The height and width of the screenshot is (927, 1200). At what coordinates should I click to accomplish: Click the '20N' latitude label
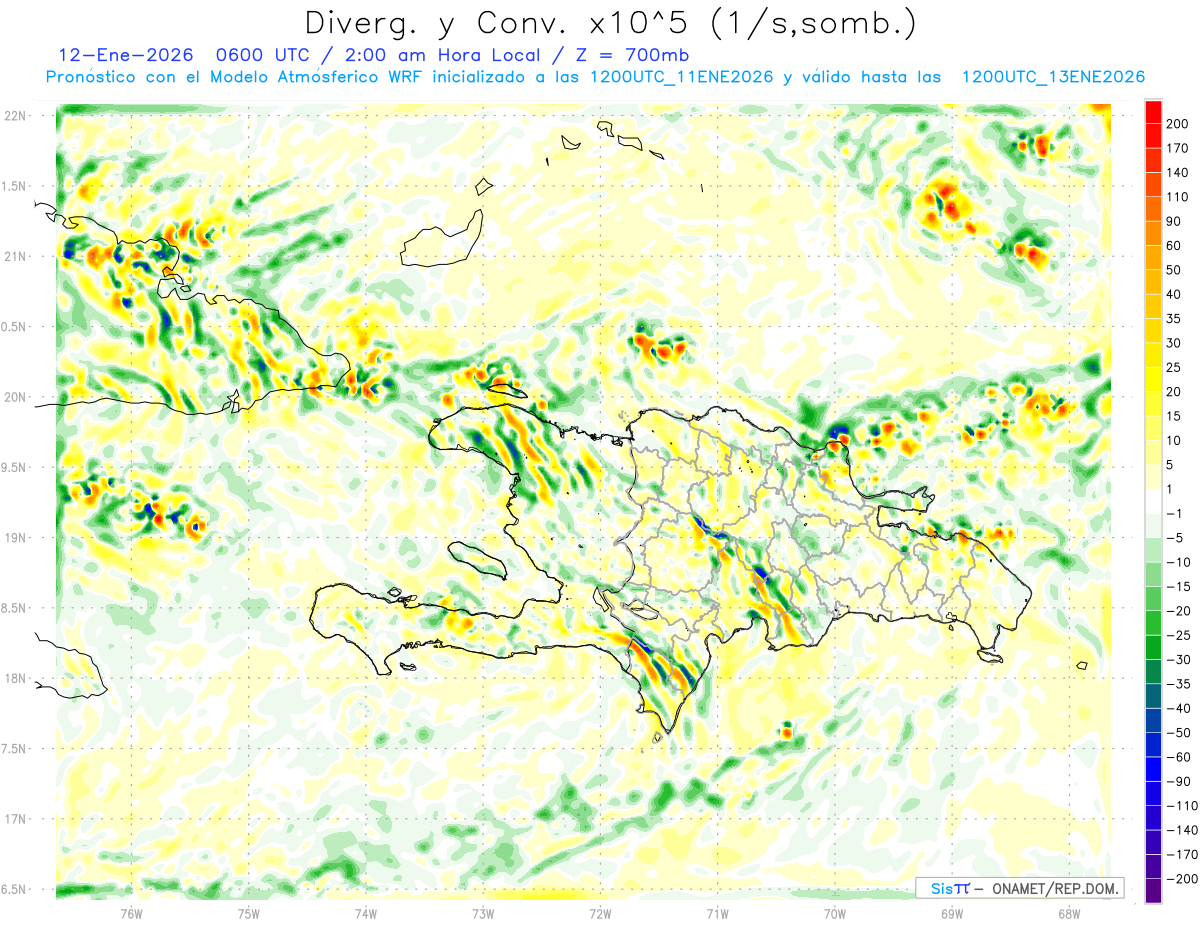tap(16, 397)
